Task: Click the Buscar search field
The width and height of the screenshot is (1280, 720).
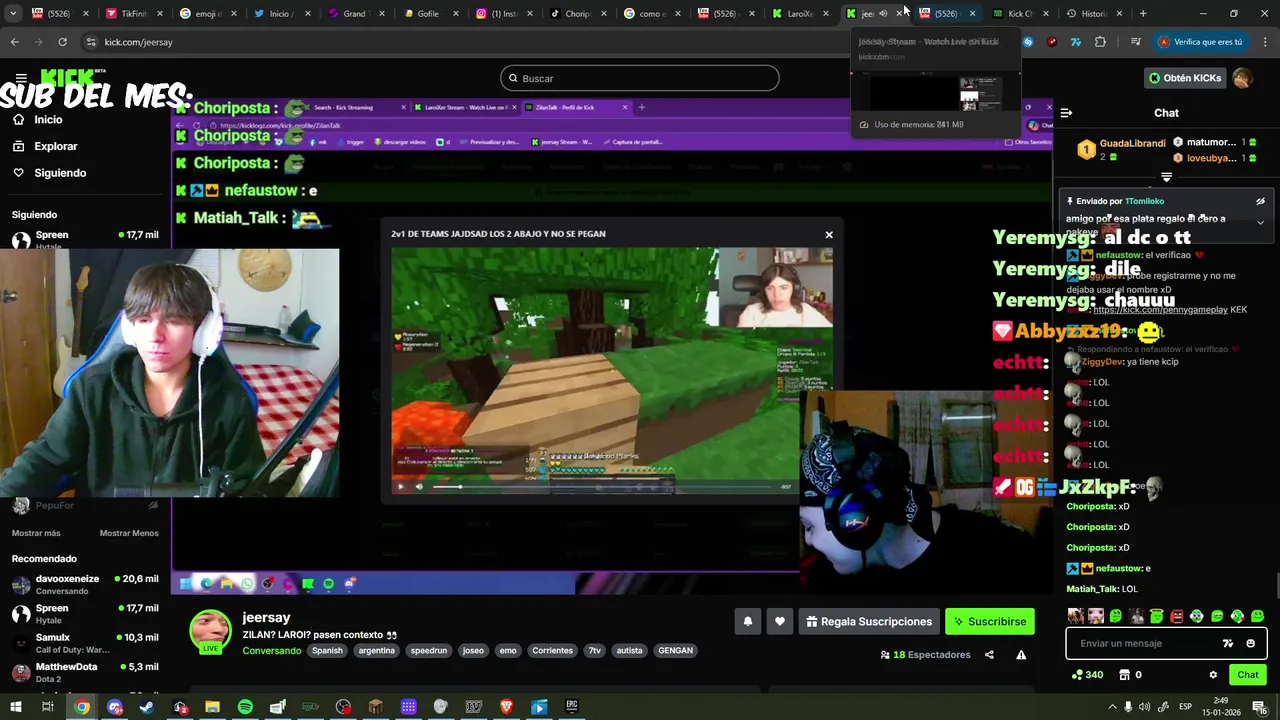Action: (x=640, y=78)
